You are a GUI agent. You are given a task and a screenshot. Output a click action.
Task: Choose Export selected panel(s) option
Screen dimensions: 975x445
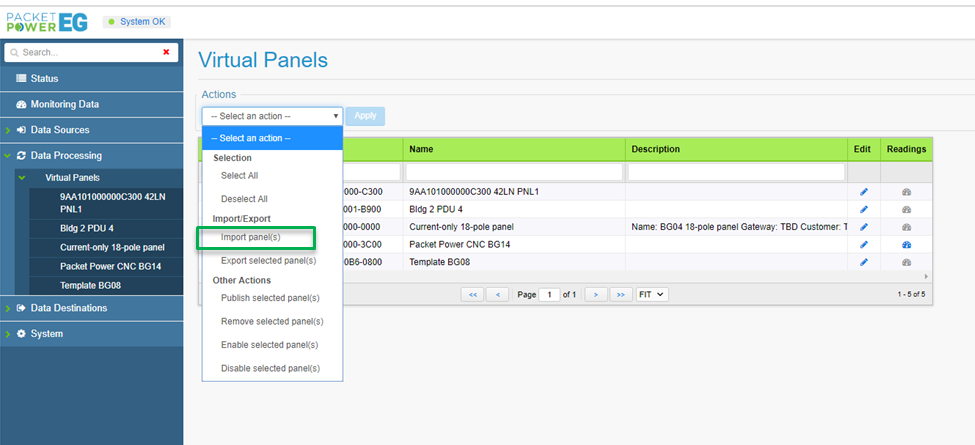click(x=266, y=260)
